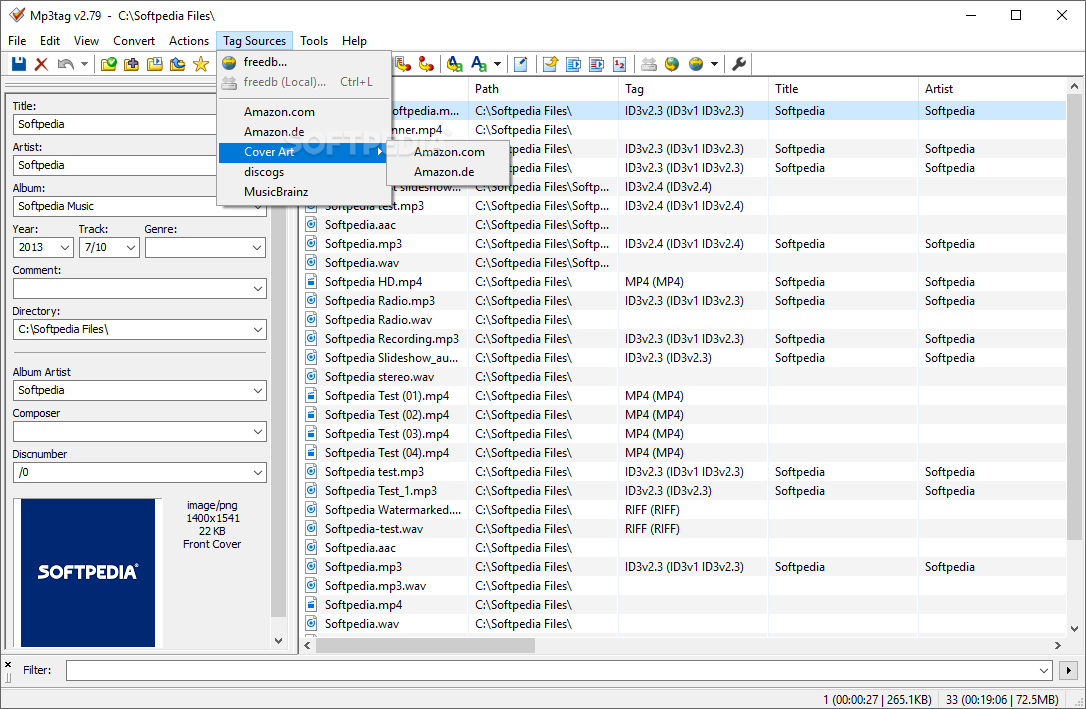1086x709 pixels.
Task: Click the Save tag floppy disk icon
Action: point(19,64)
